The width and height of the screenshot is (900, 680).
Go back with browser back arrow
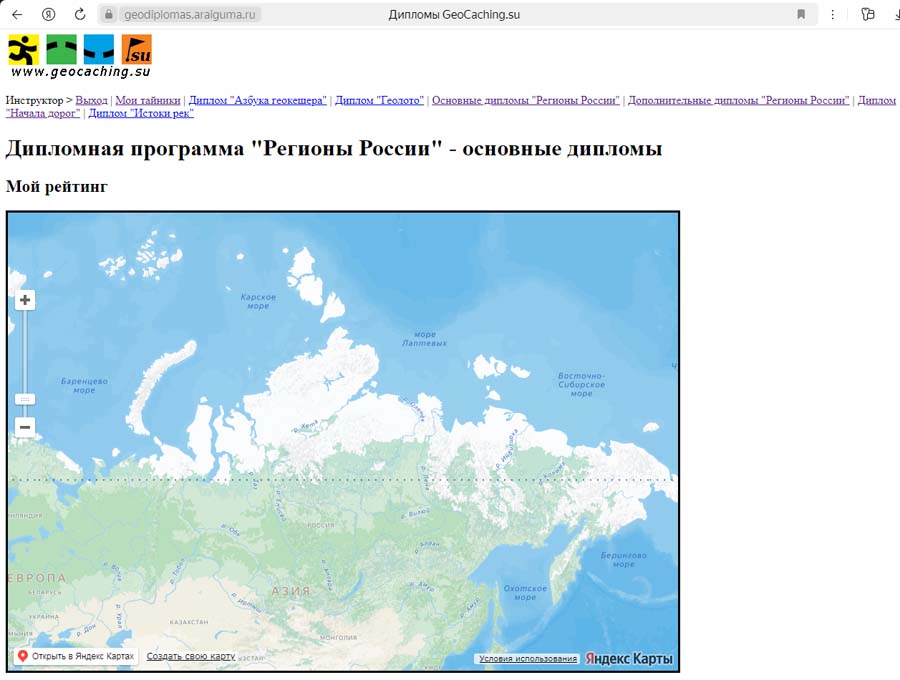[x=17, y=14]
